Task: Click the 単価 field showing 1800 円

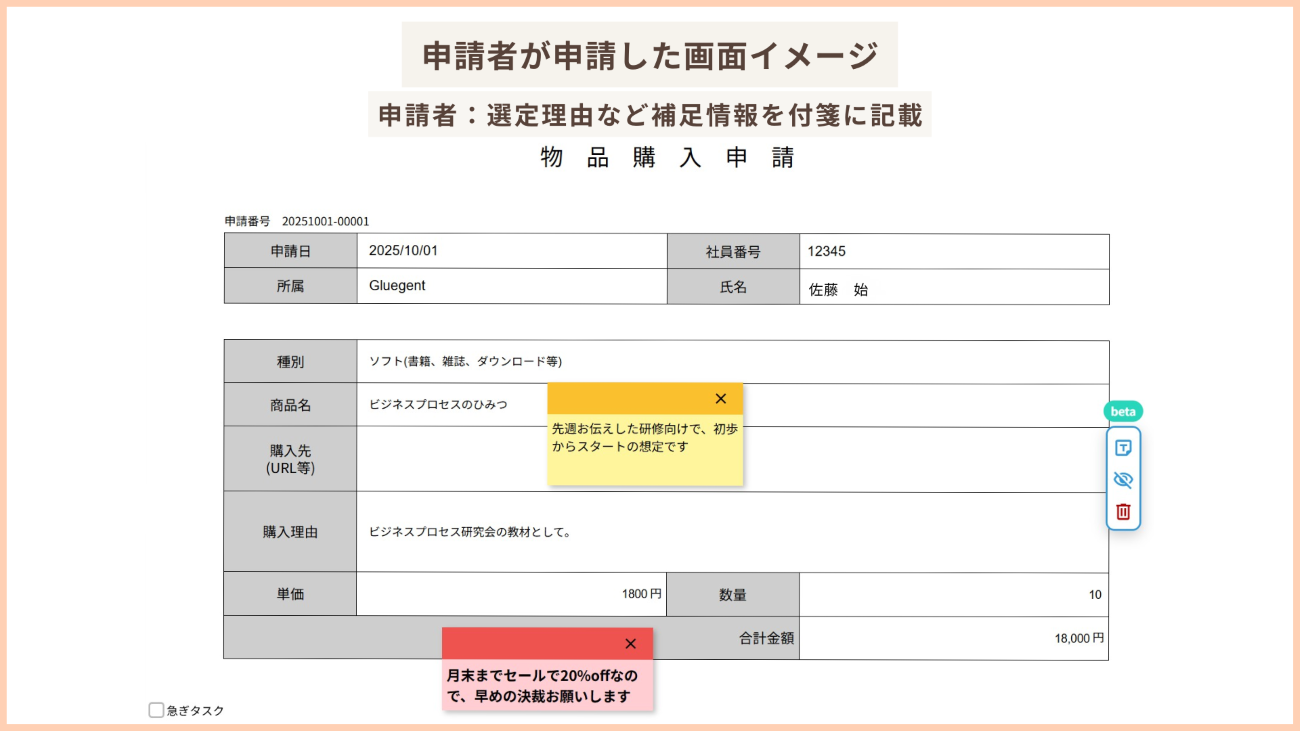Action: click(x=510, y=594)
